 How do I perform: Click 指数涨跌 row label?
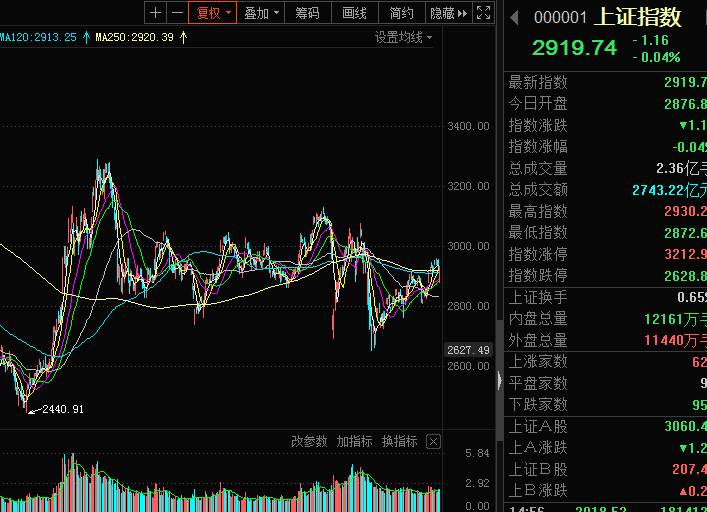pyautogui.click(x=538, y=125)
